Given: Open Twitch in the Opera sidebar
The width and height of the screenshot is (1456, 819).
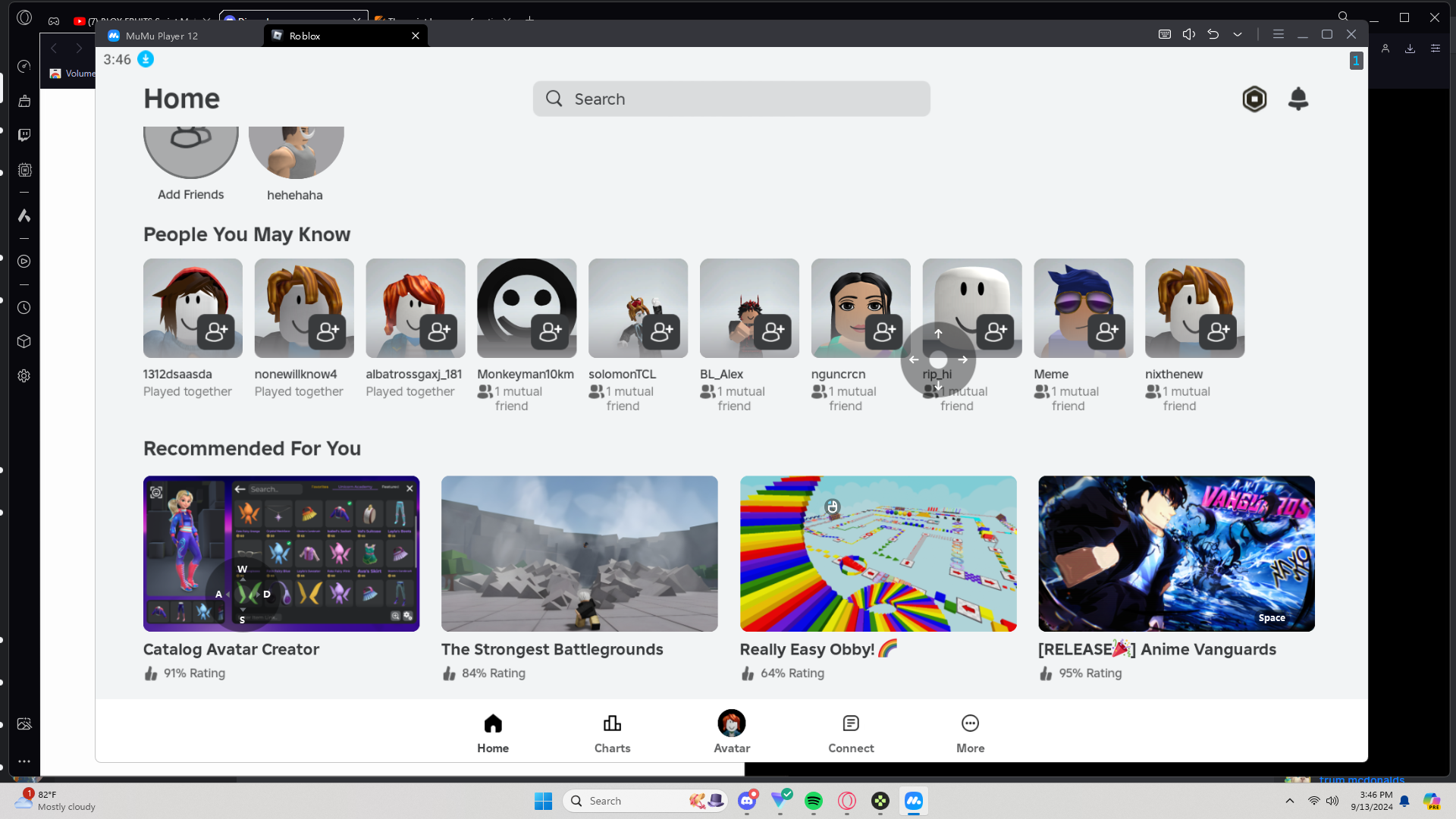Looking at the screenshot, I should [x=24, y=135].
